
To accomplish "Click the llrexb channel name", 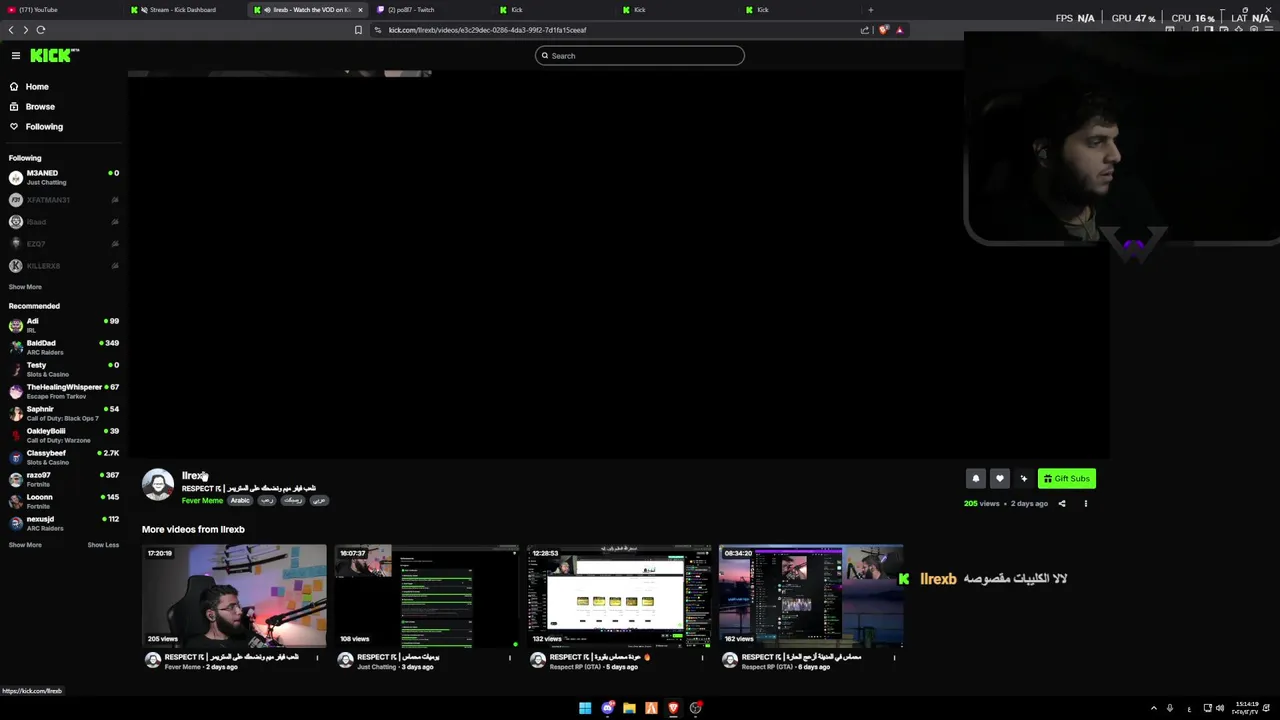I will click(x=194, y=476).
